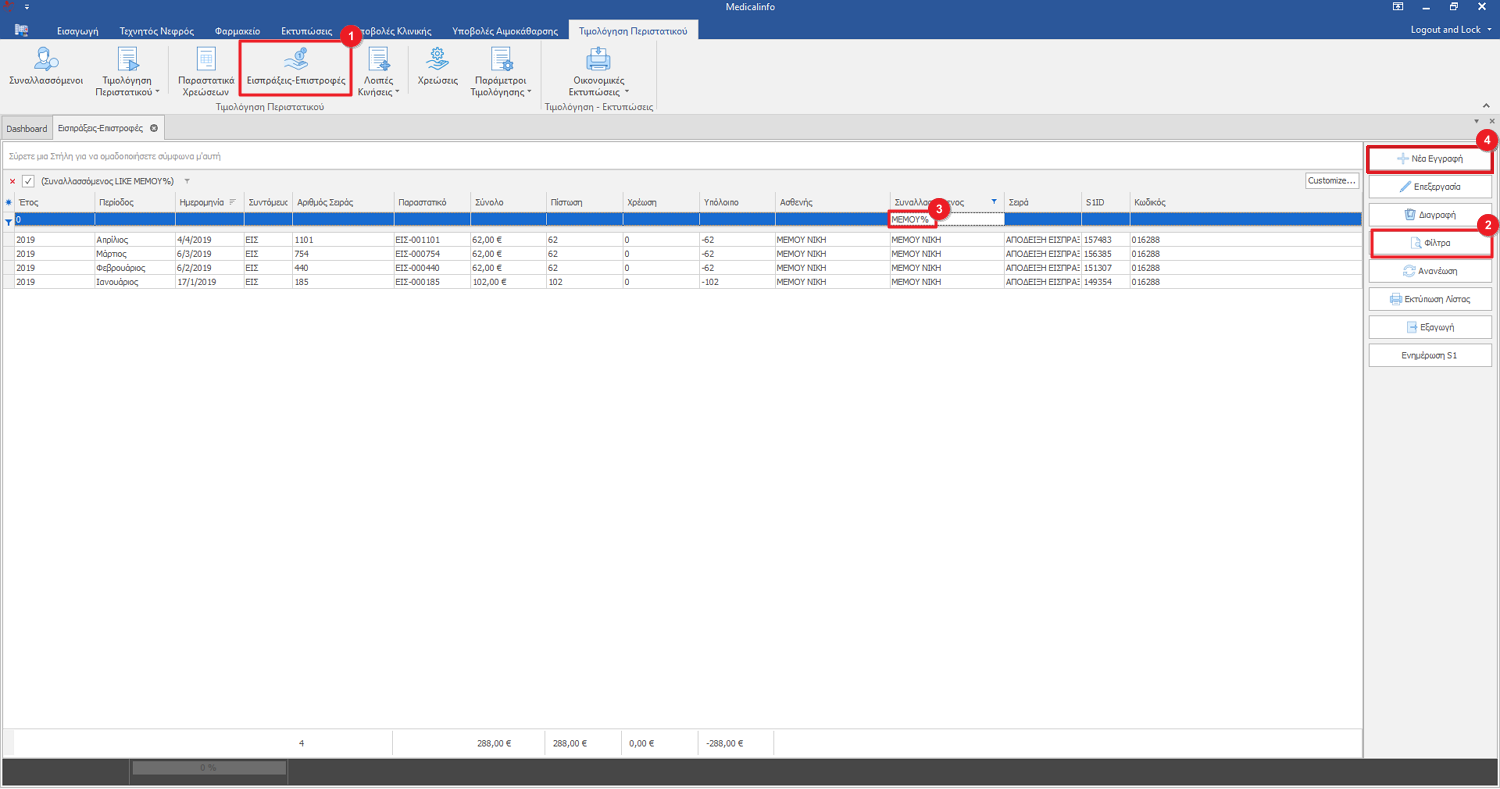Click the Επεξεργασία edit button
Image resolution: width=1500 pixels, height=789 pixels.
tap(1430, 187)
